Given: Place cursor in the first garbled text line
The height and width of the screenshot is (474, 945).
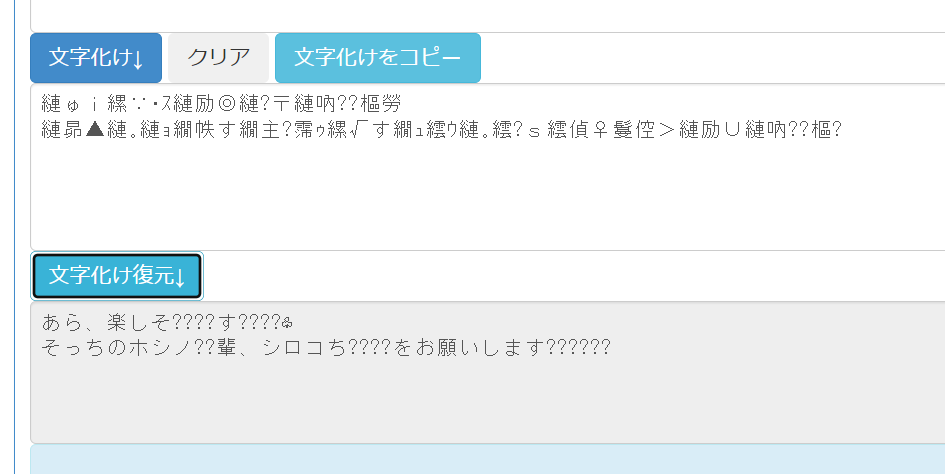Looking at the screenshot, I should (221, 104).
